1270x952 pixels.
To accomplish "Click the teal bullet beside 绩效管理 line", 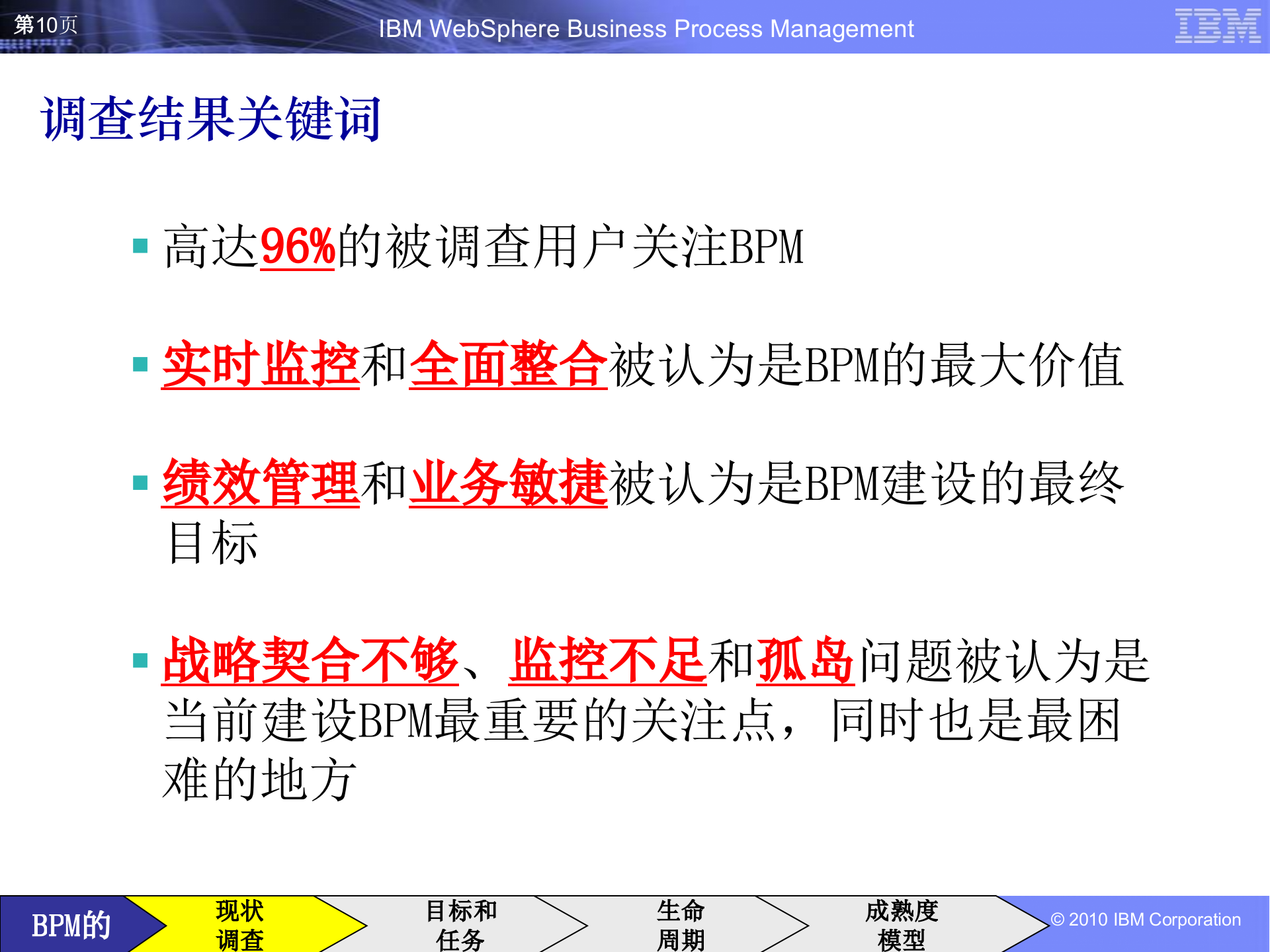I will pos(139,483).
